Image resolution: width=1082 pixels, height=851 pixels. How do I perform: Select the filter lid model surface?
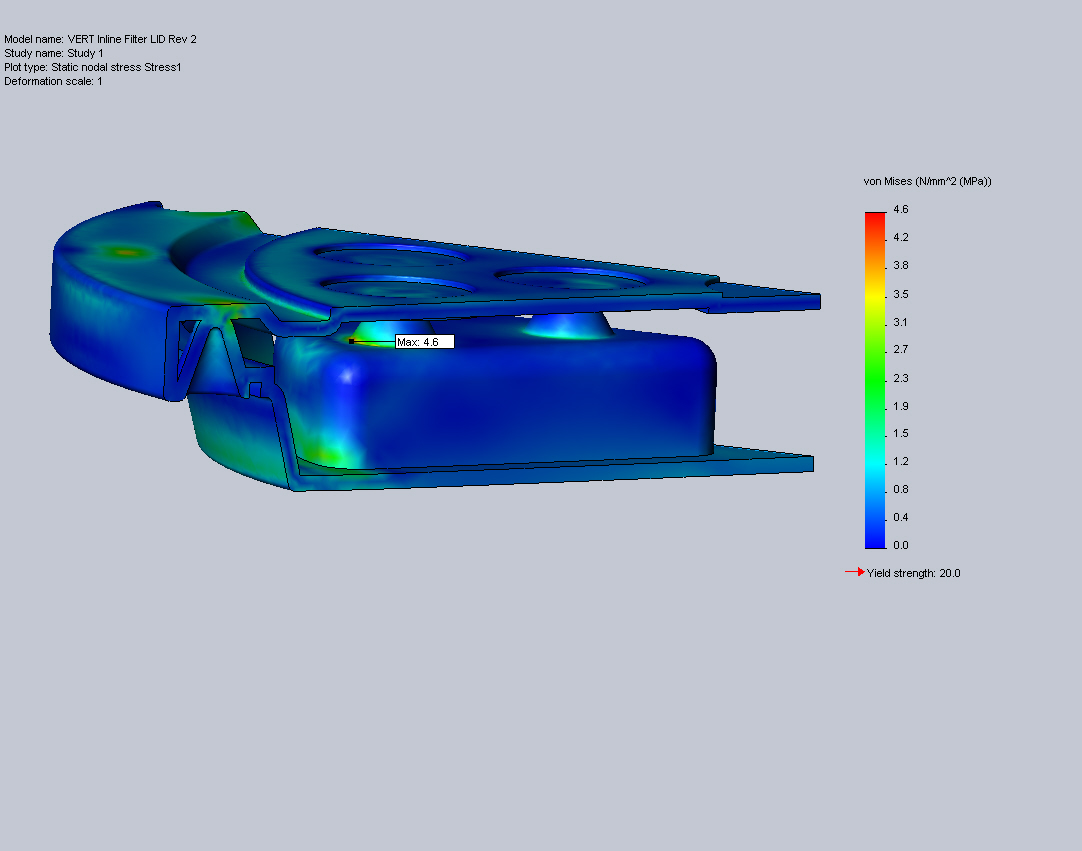pyautogui.click(x=500, y=400)
